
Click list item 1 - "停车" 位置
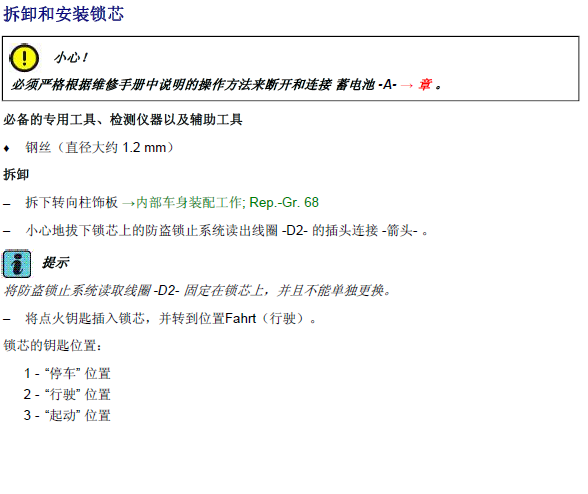pos(68,374)
